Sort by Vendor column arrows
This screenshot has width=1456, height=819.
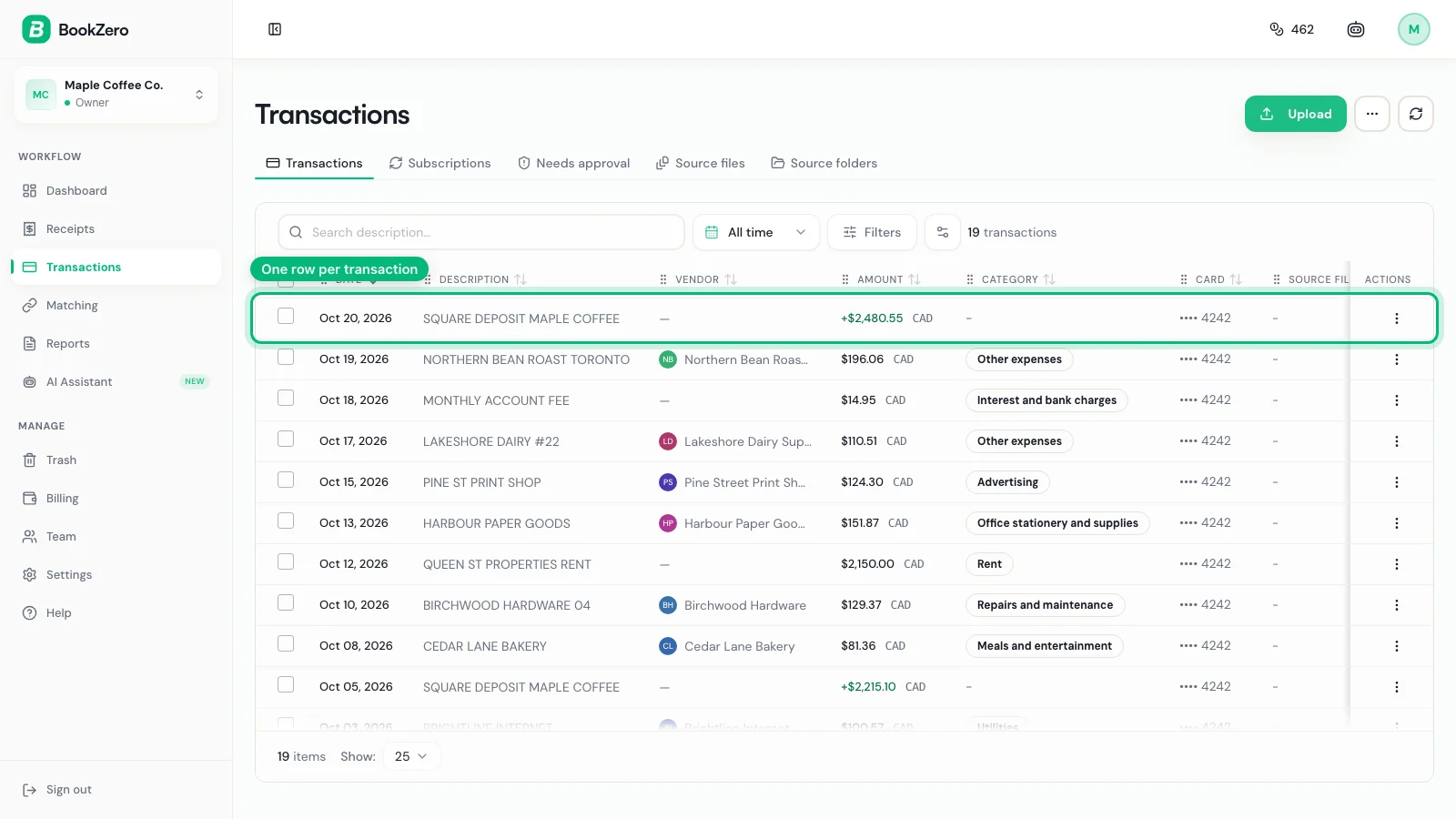tap(731, 279)
